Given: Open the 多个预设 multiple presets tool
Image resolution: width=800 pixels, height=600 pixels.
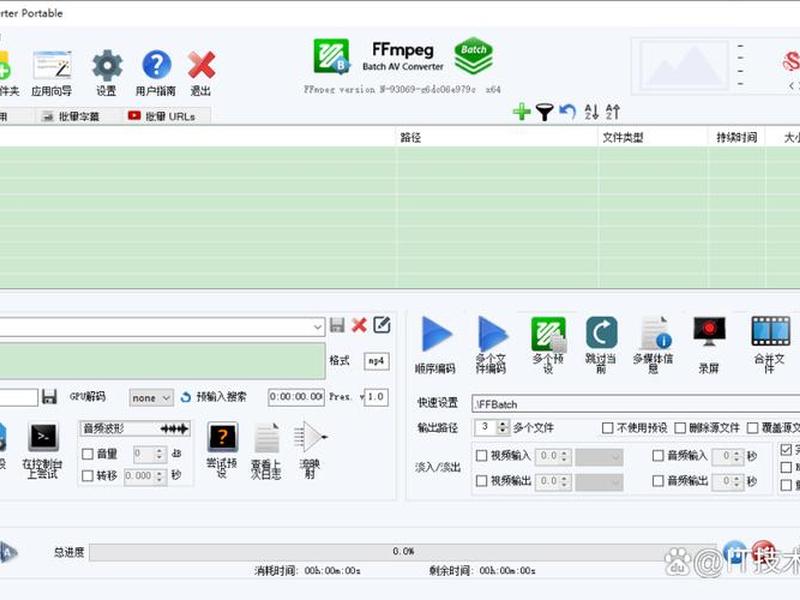Looking at the screenshot, I should pyautogui.click(x=548, y=345).
